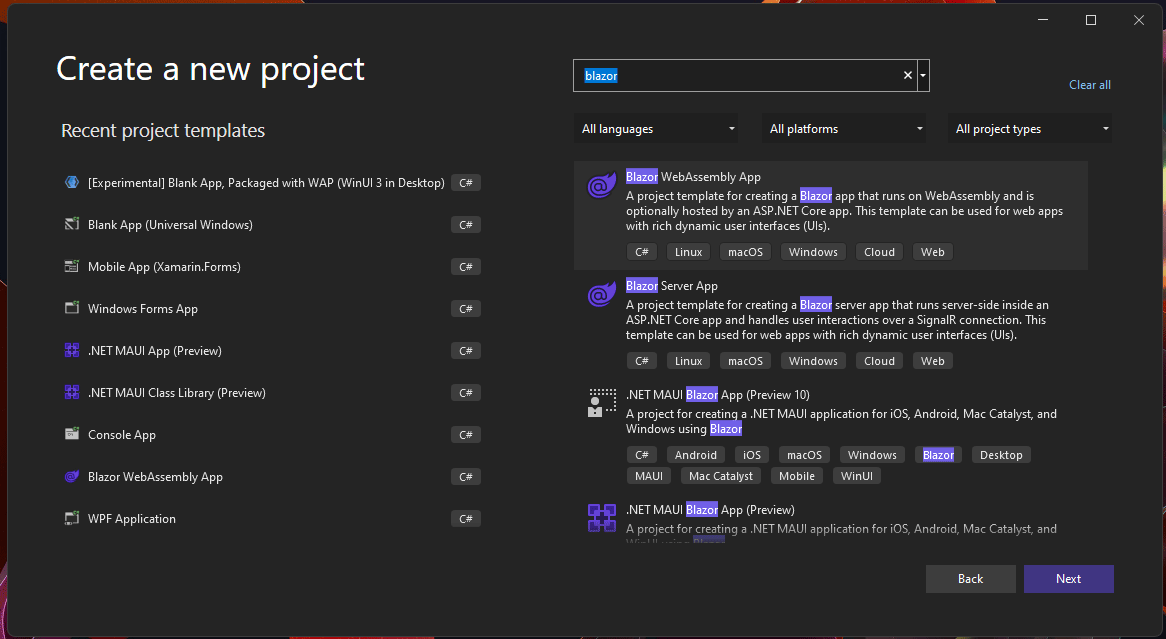The image size is (1166, 639).
Task: Clear search text with the X icon
Action: click(907, 75)
